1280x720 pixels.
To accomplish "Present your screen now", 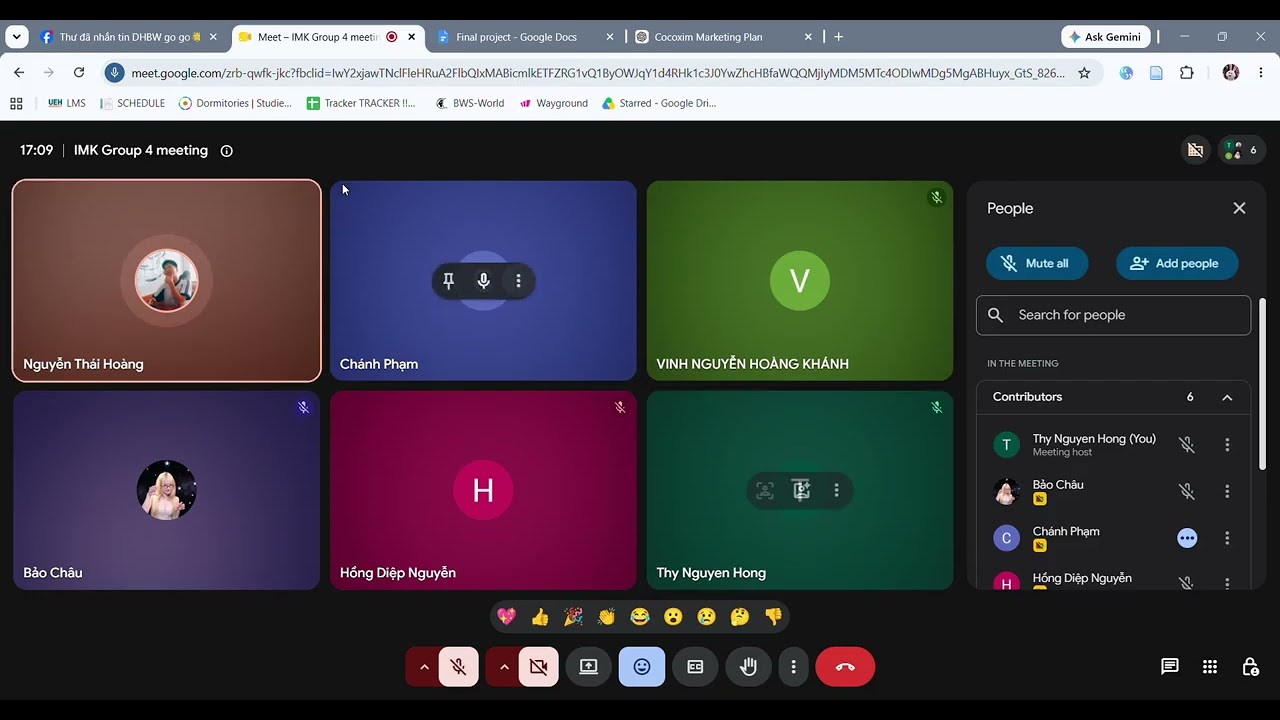I will tap(589, 667).
